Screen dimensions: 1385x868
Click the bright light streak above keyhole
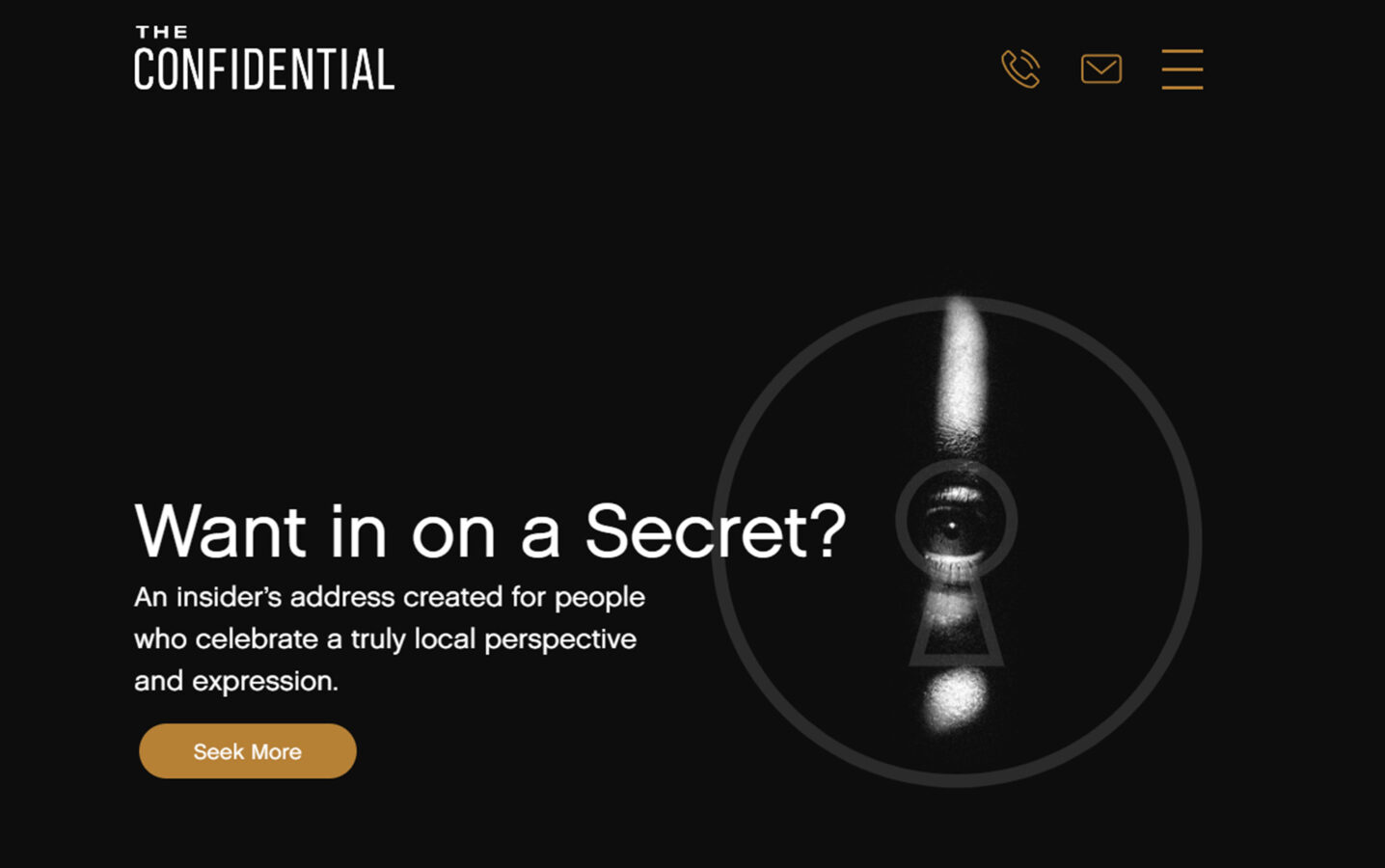pyautogui.click(x=963, y=366)
